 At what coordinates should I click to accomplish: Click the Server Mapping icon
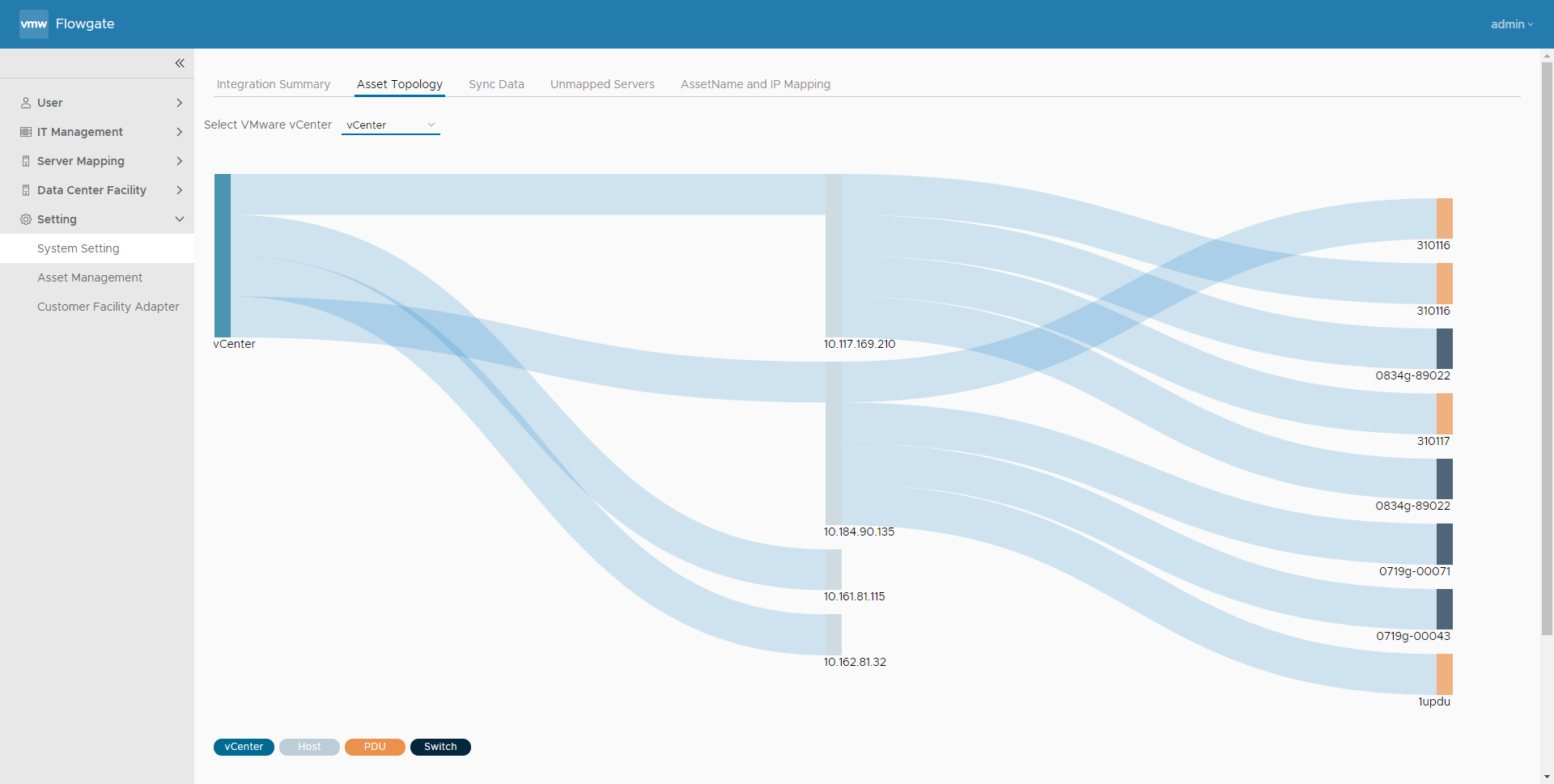(x=26, y=161)
